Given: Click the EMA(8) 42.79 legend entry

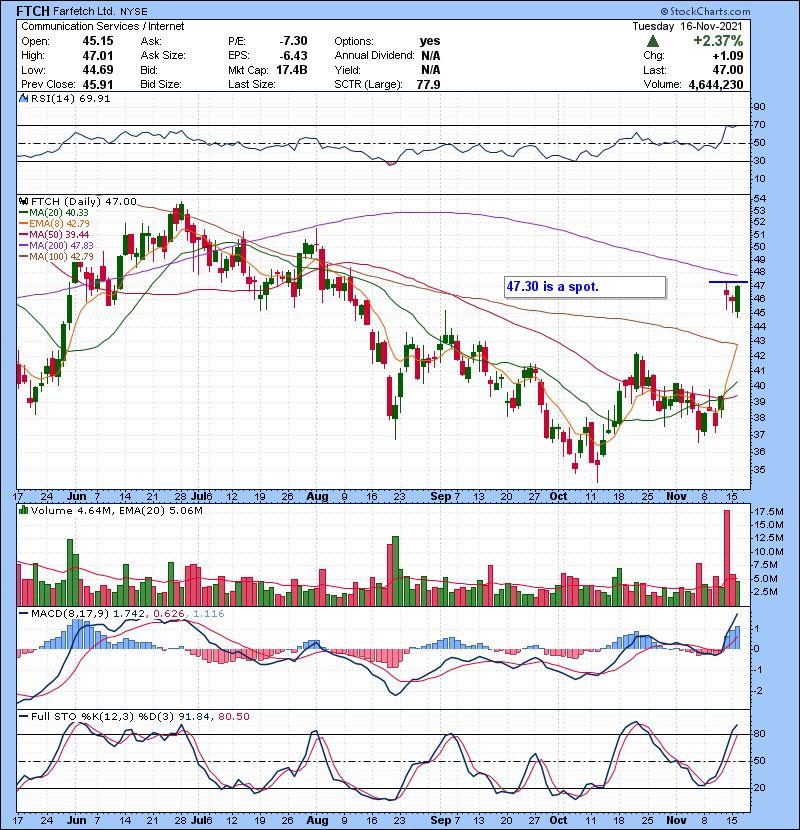Looking at the screenshot, I should 55,223.
